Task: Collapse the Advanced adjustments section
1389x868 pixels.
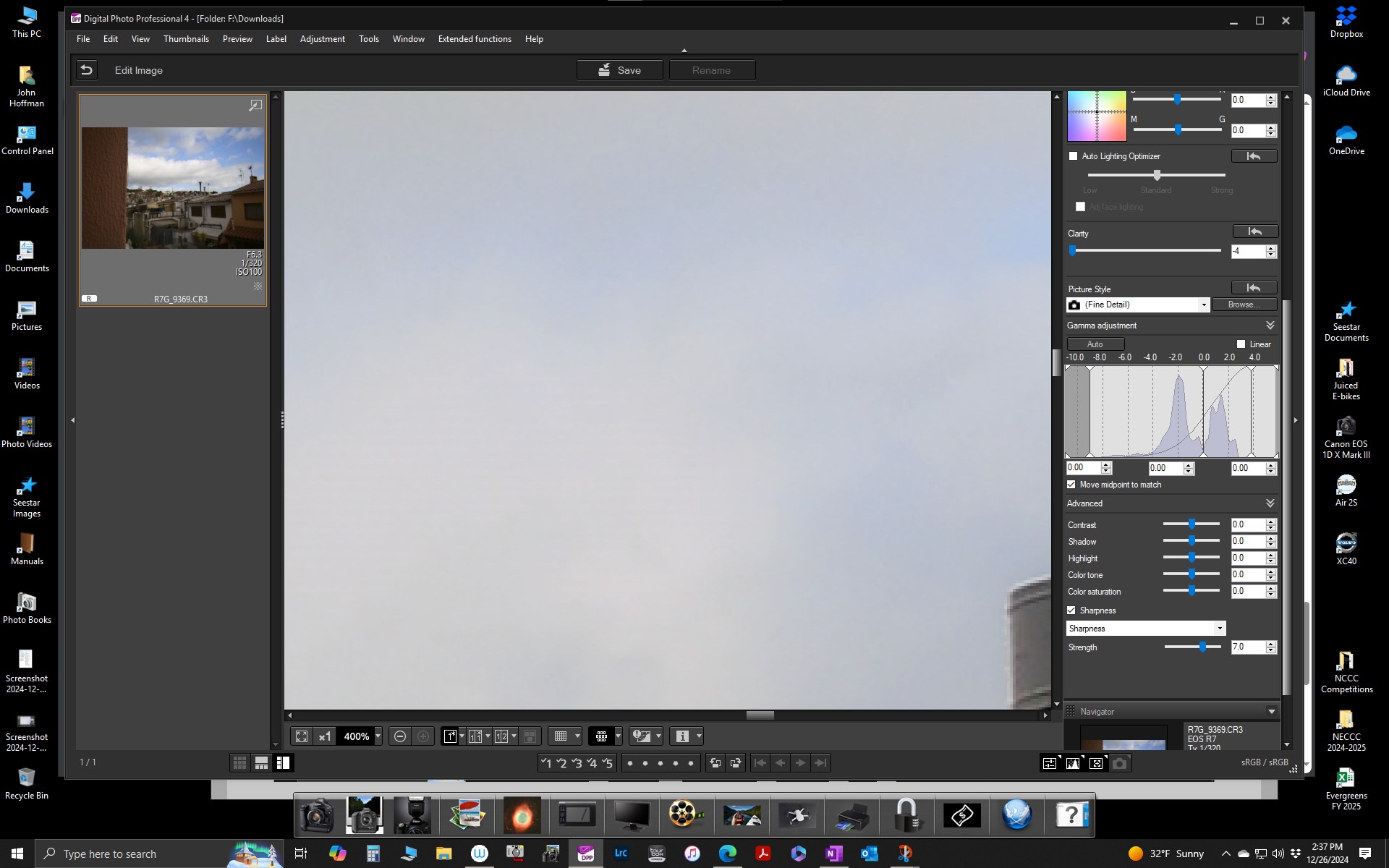Action: pyautogui.click(x=1271, y=503)
